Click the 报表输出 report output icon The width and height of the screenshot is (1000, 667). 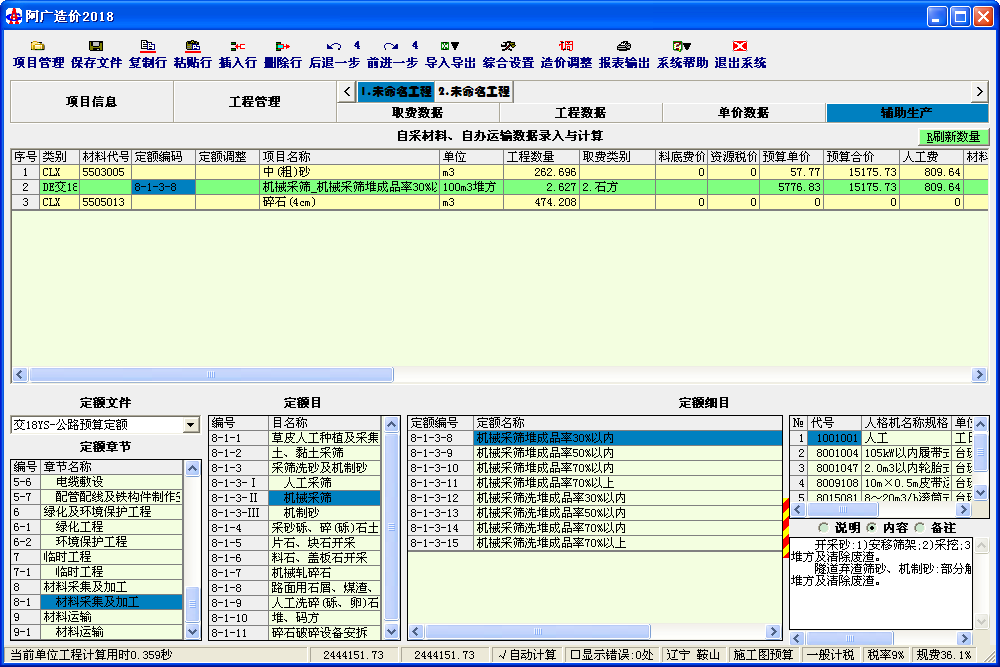624,46
